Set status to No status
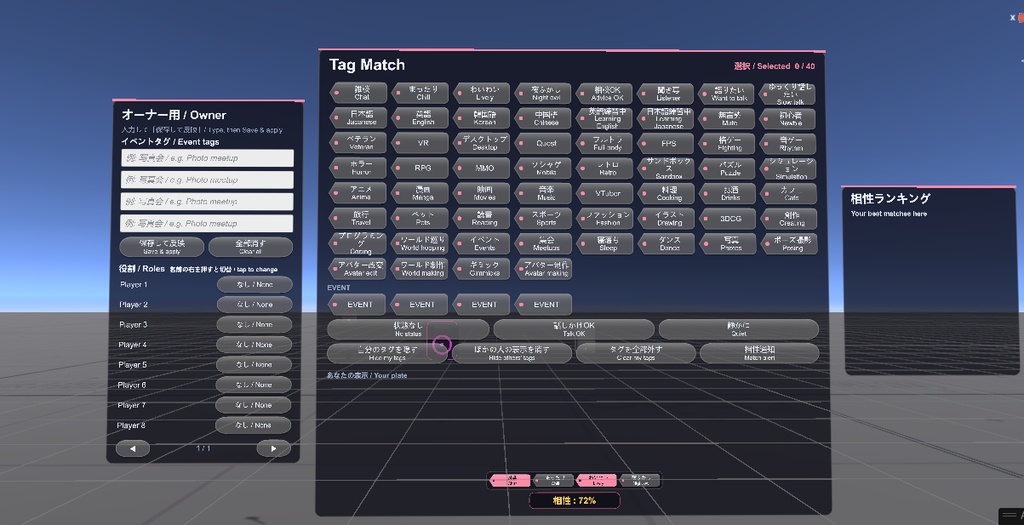Viewport: 1024px width, 525px height. [408, 329]
